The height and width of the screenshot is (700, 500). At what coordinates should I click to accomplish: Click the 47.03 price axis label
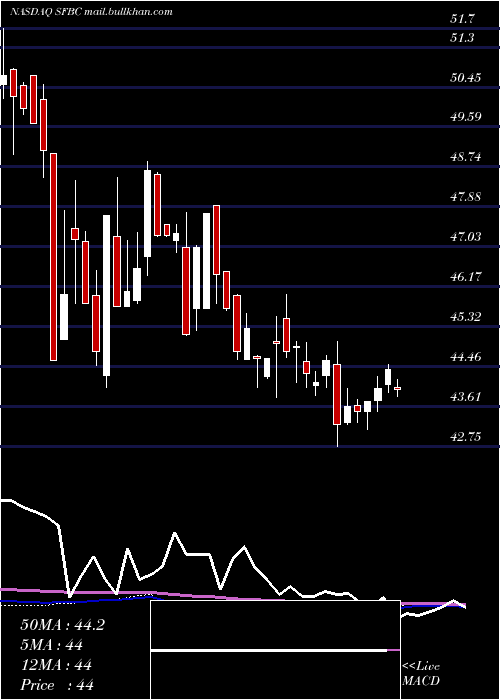(x=466, y=236)
